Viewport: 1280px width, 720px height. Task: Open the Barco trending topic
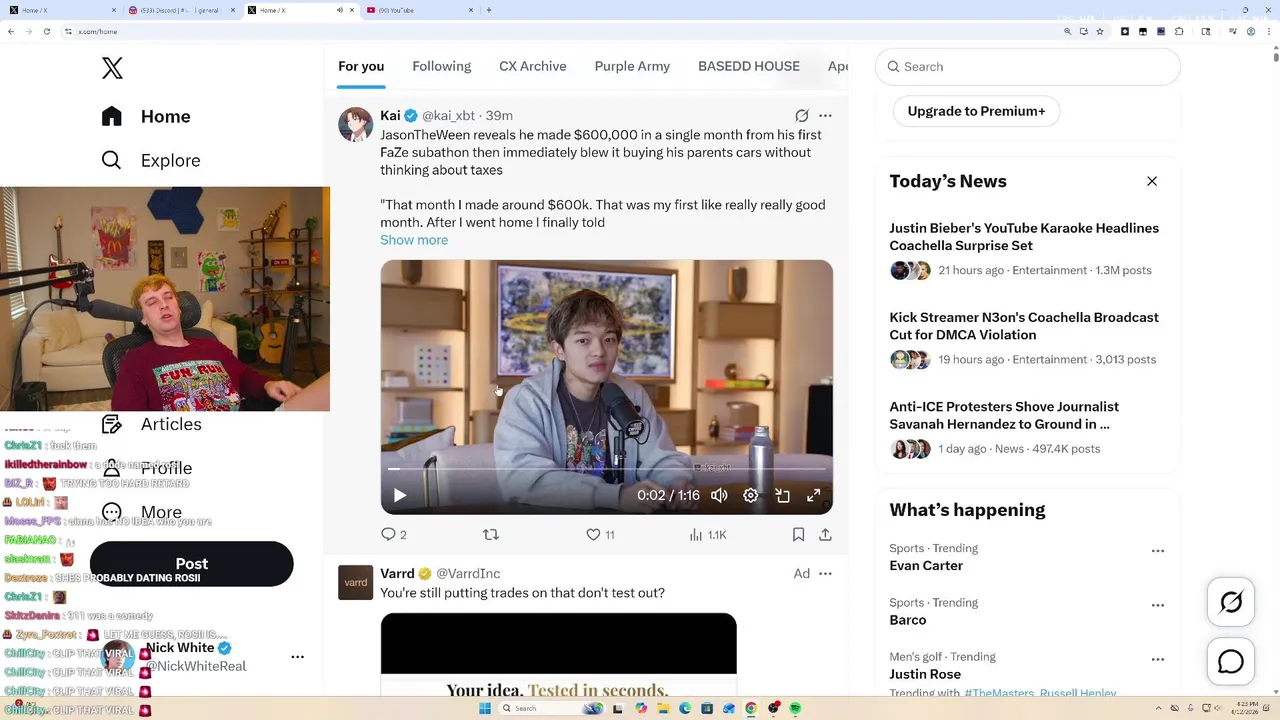coord(908,620)
